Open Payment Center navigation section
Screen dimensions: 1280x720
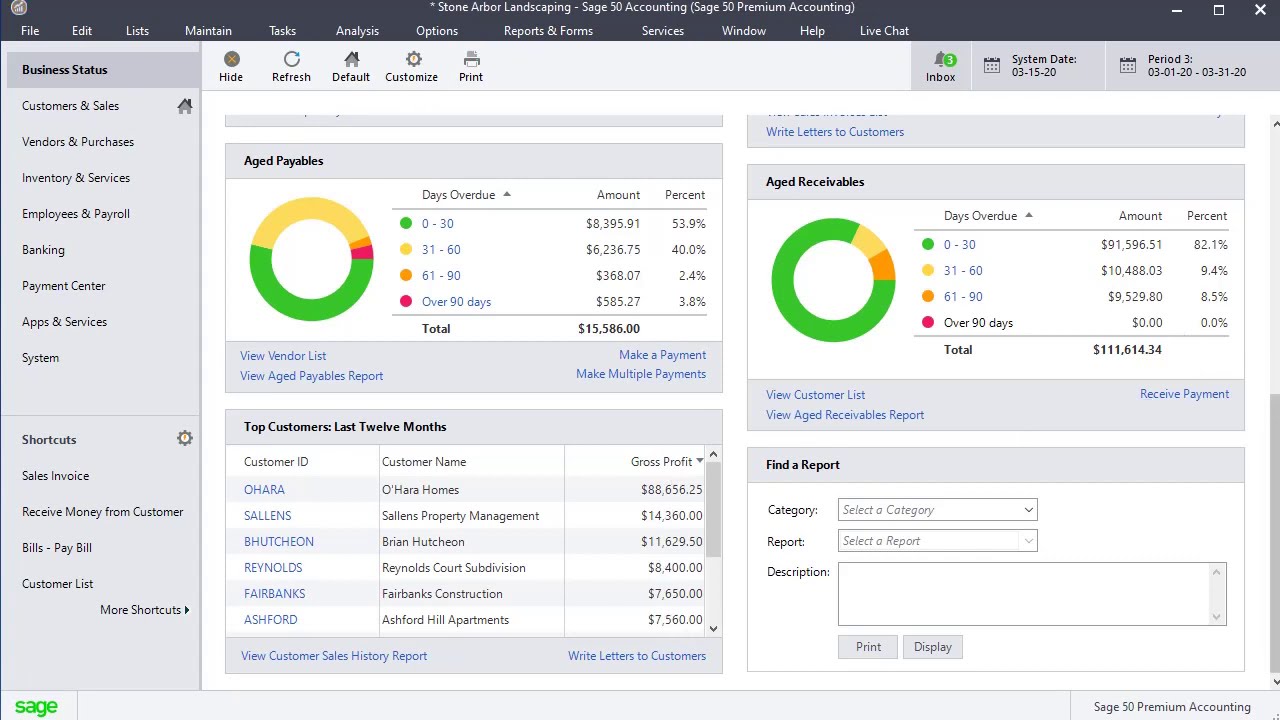click(63, 286)
